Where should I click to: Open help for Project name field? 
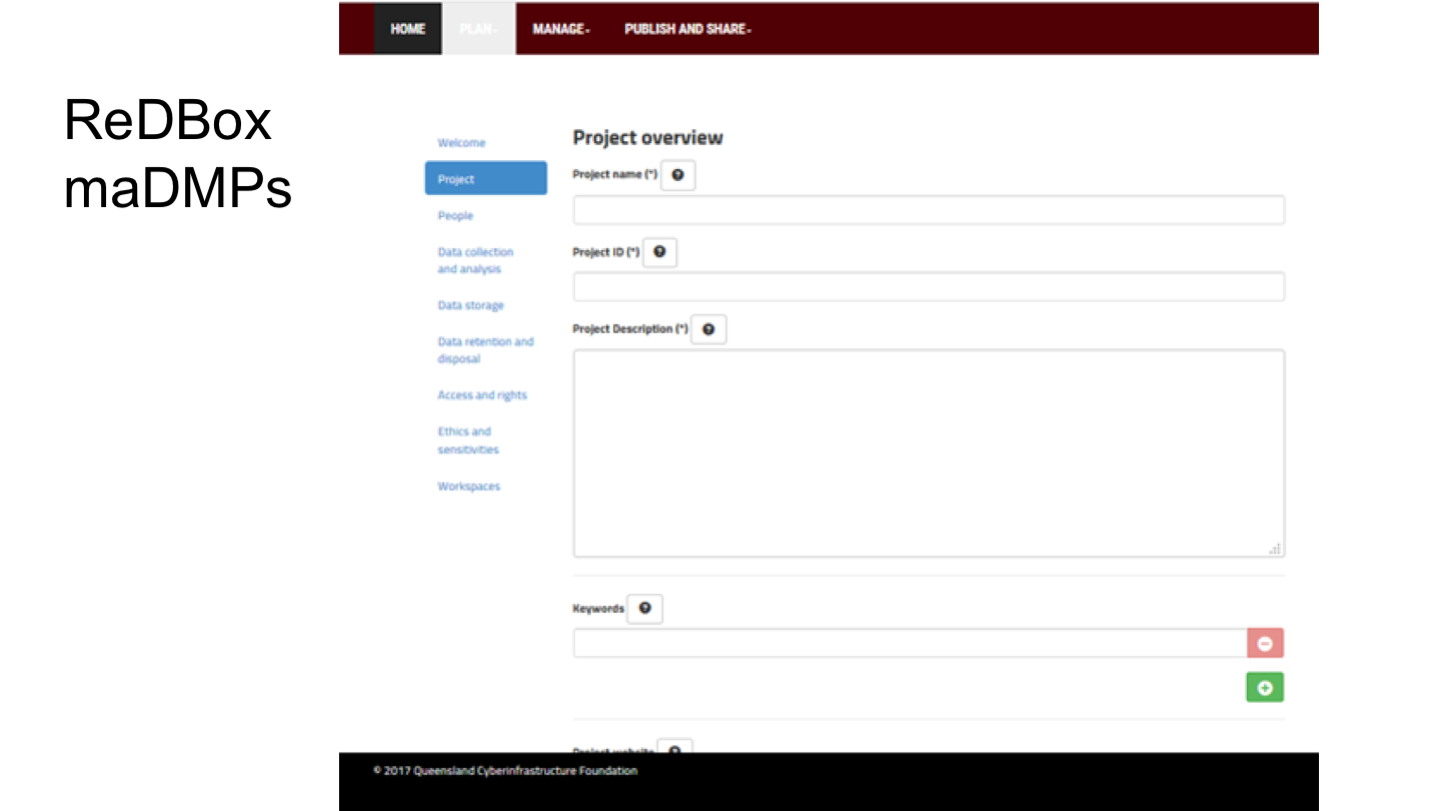(x=678, y=175)
